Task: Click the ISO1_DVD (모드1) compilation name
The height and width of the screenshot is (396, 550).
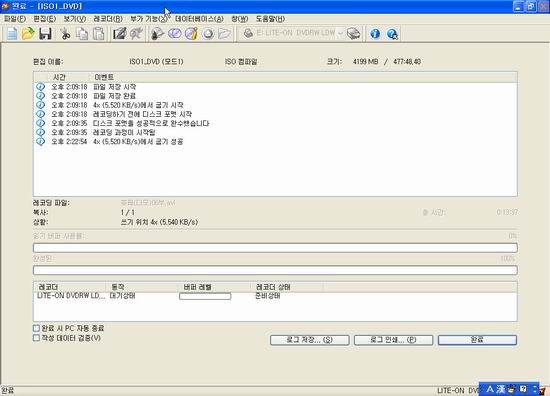Action: pyautogui.click(x=156, y=62)
